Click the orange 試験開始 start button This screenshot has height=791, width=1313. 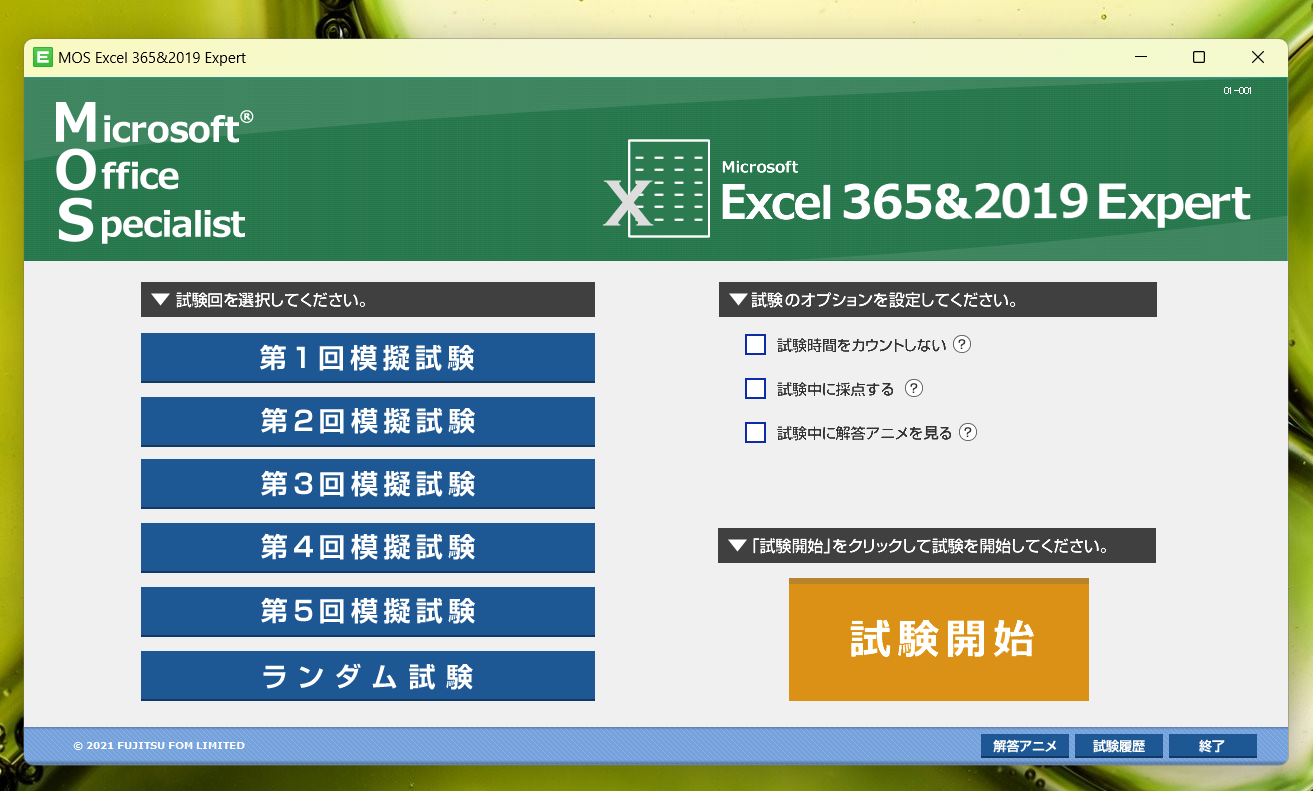[938, 639]
